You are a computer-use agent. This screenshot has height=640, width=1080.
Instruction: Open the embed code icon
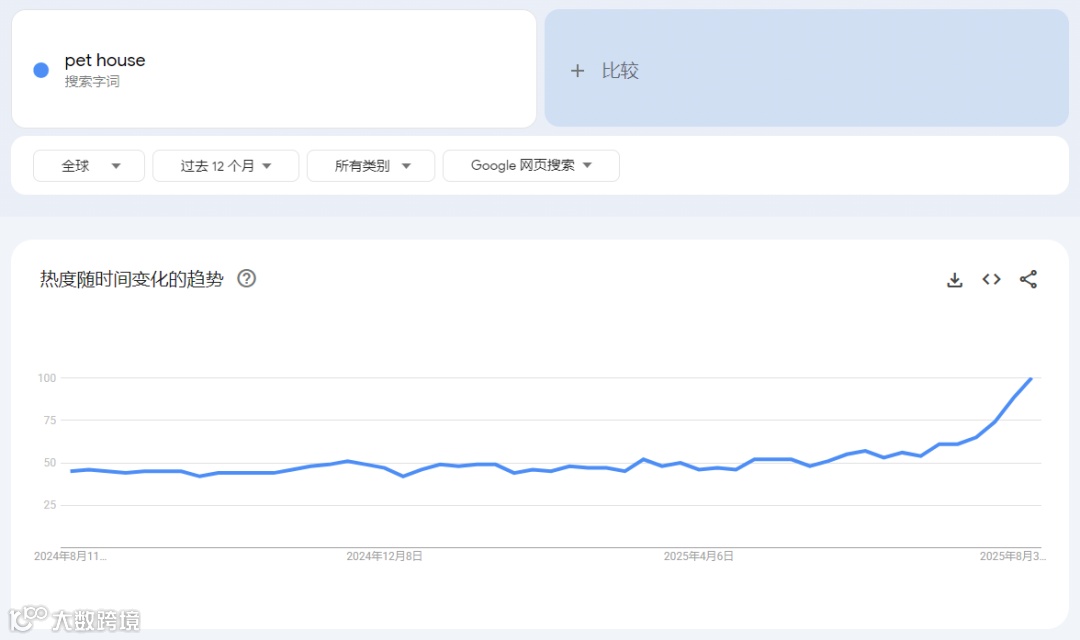point(991,279)
